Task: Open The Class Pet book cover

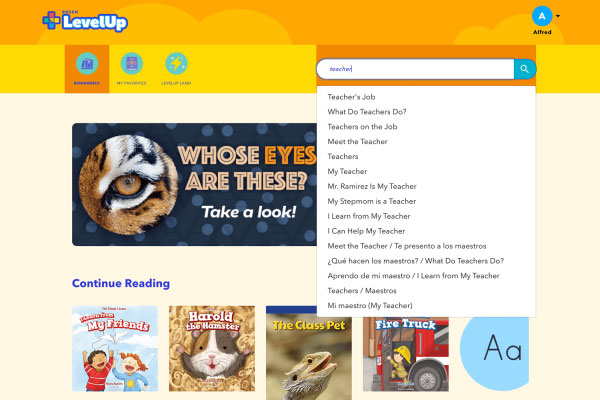Action: coord(309,353)
